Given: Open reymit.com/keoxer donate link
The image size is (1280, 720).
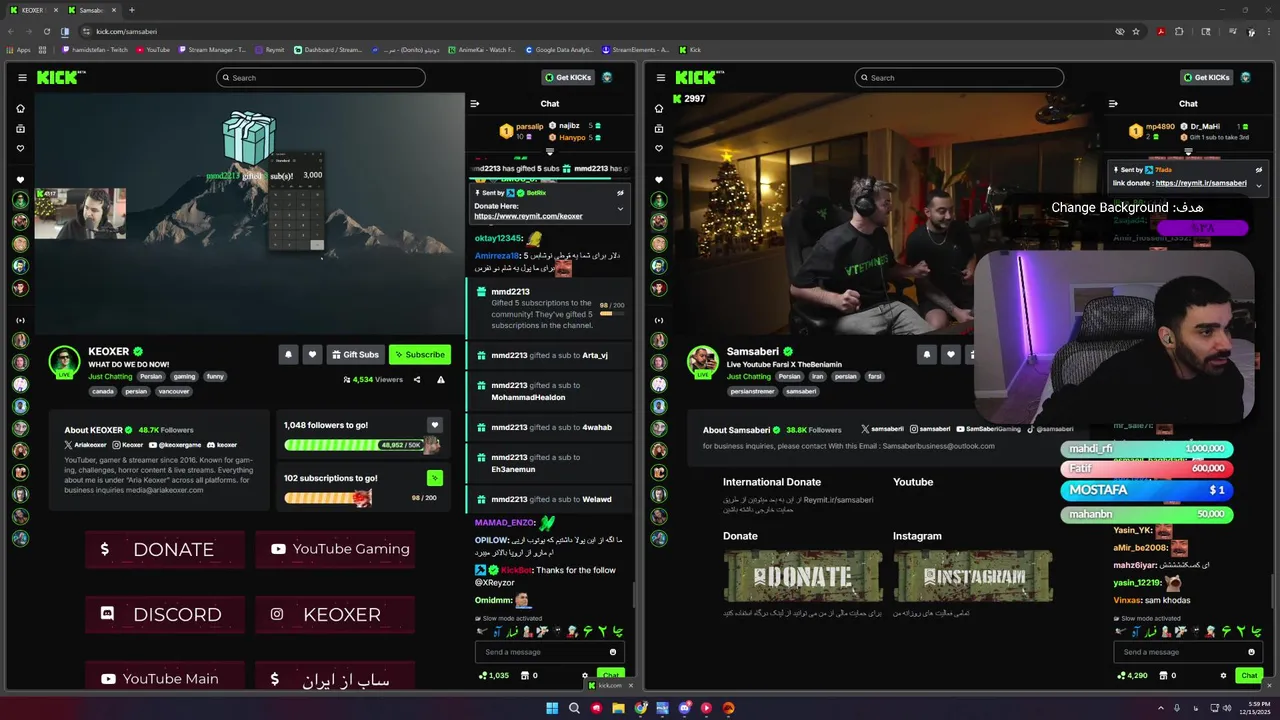Looking at the screenshot, I should [528, 216].
